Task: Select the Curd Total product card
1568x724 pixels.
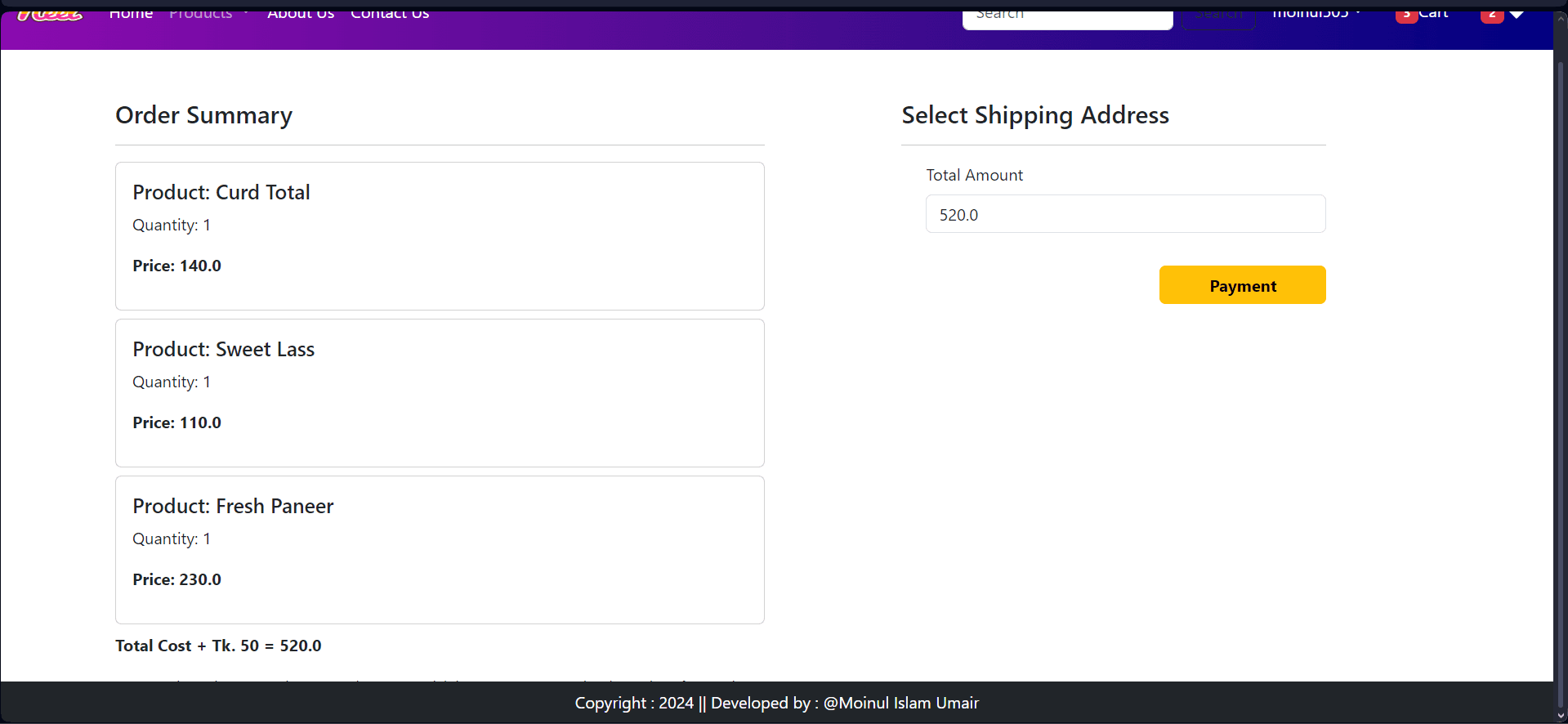Action: [440, 236]
